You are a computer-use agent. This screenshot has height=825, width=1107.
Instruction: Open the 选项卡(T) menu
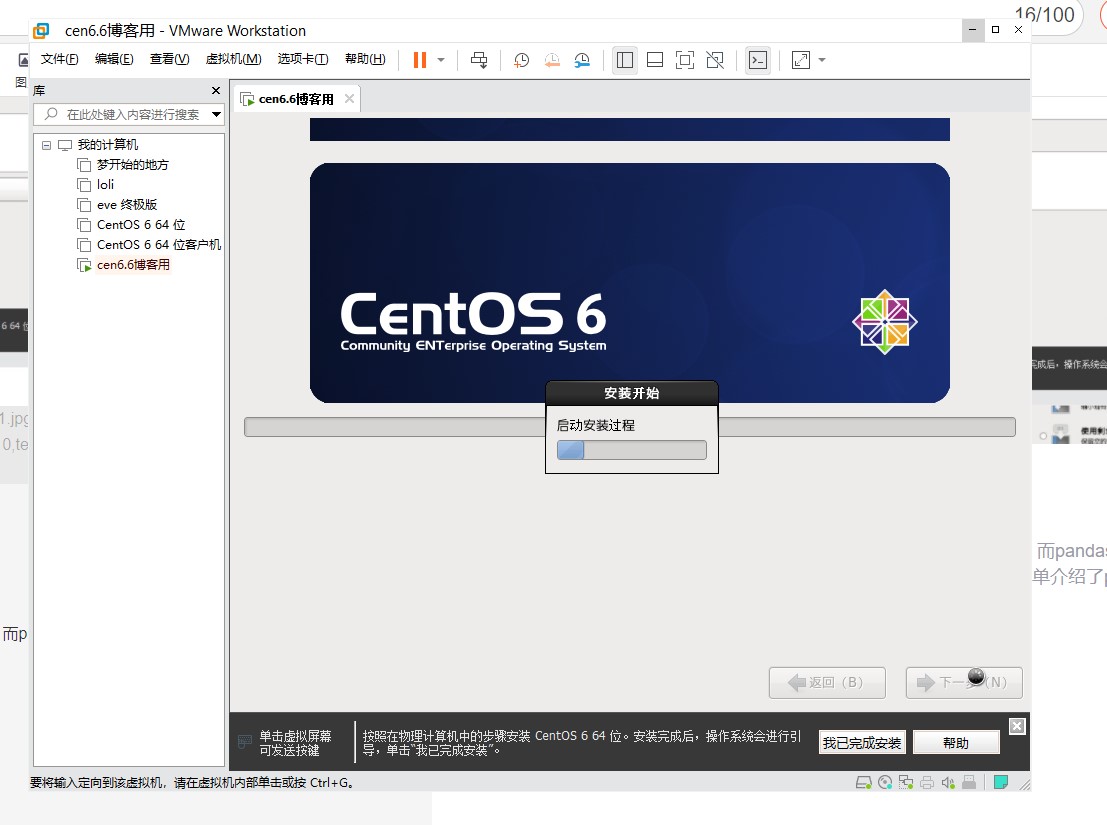coord(303,59)
